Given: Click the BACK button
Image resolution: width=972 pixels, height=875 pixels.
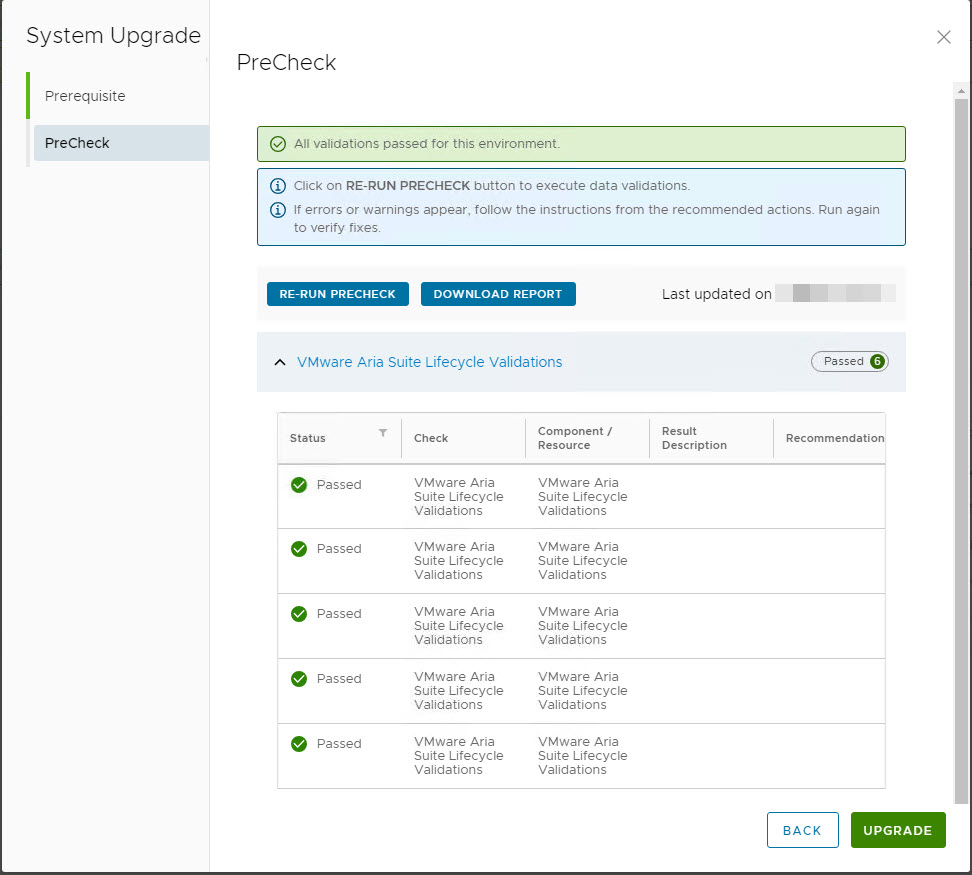Looking at the screenshot, I should [x=802, y=829].
